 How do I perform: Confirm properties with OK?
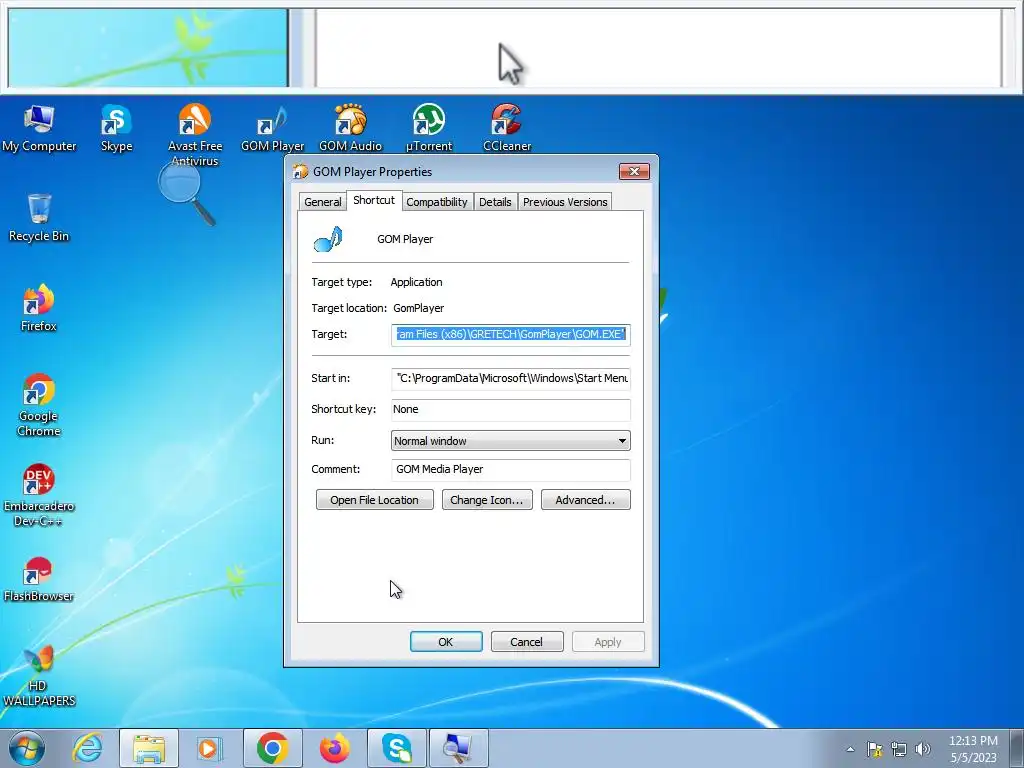click(x=446, y=642)
